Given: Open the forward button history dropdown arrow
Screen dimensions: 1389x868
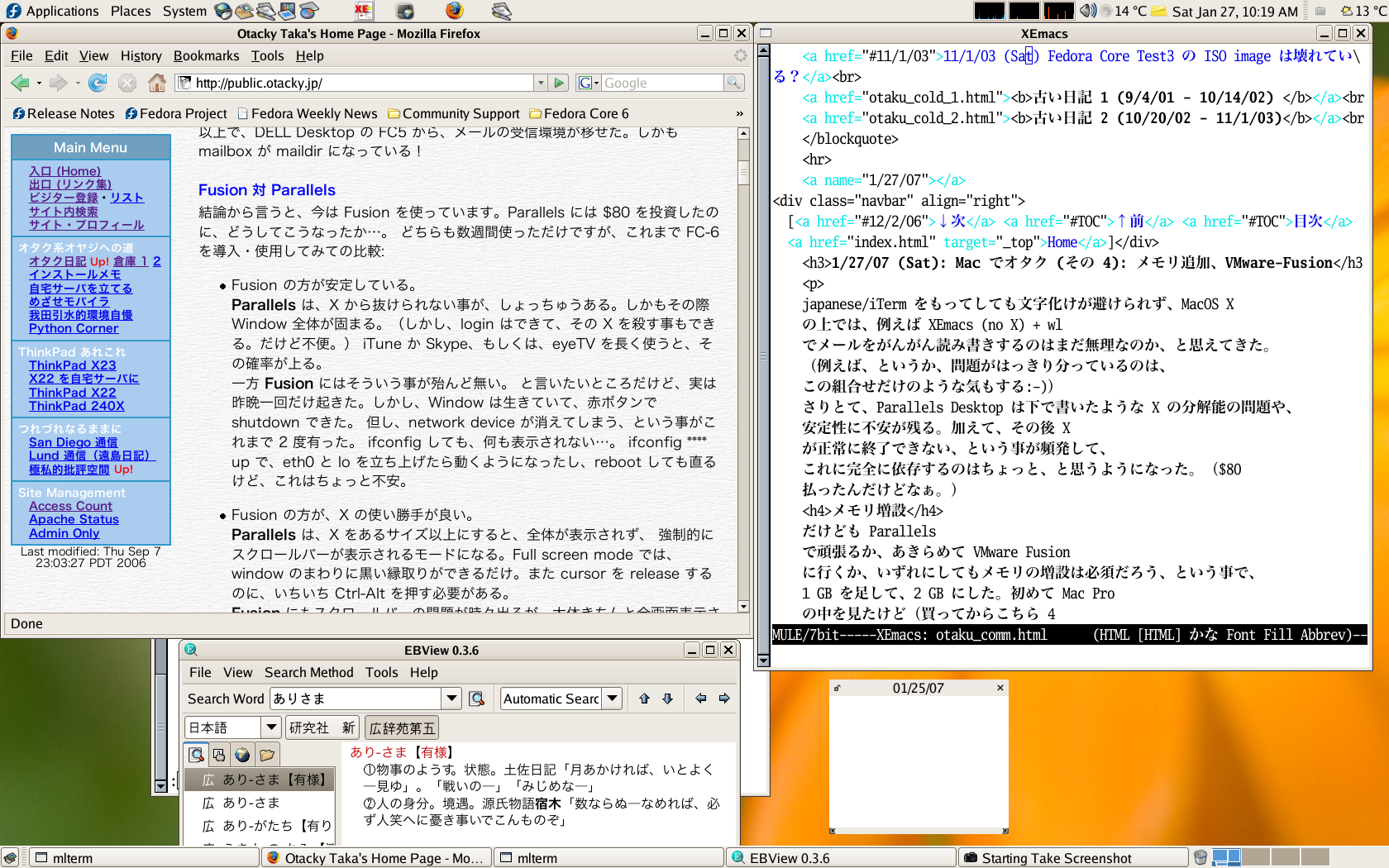Looking at the screenshot, I should 78,83.
